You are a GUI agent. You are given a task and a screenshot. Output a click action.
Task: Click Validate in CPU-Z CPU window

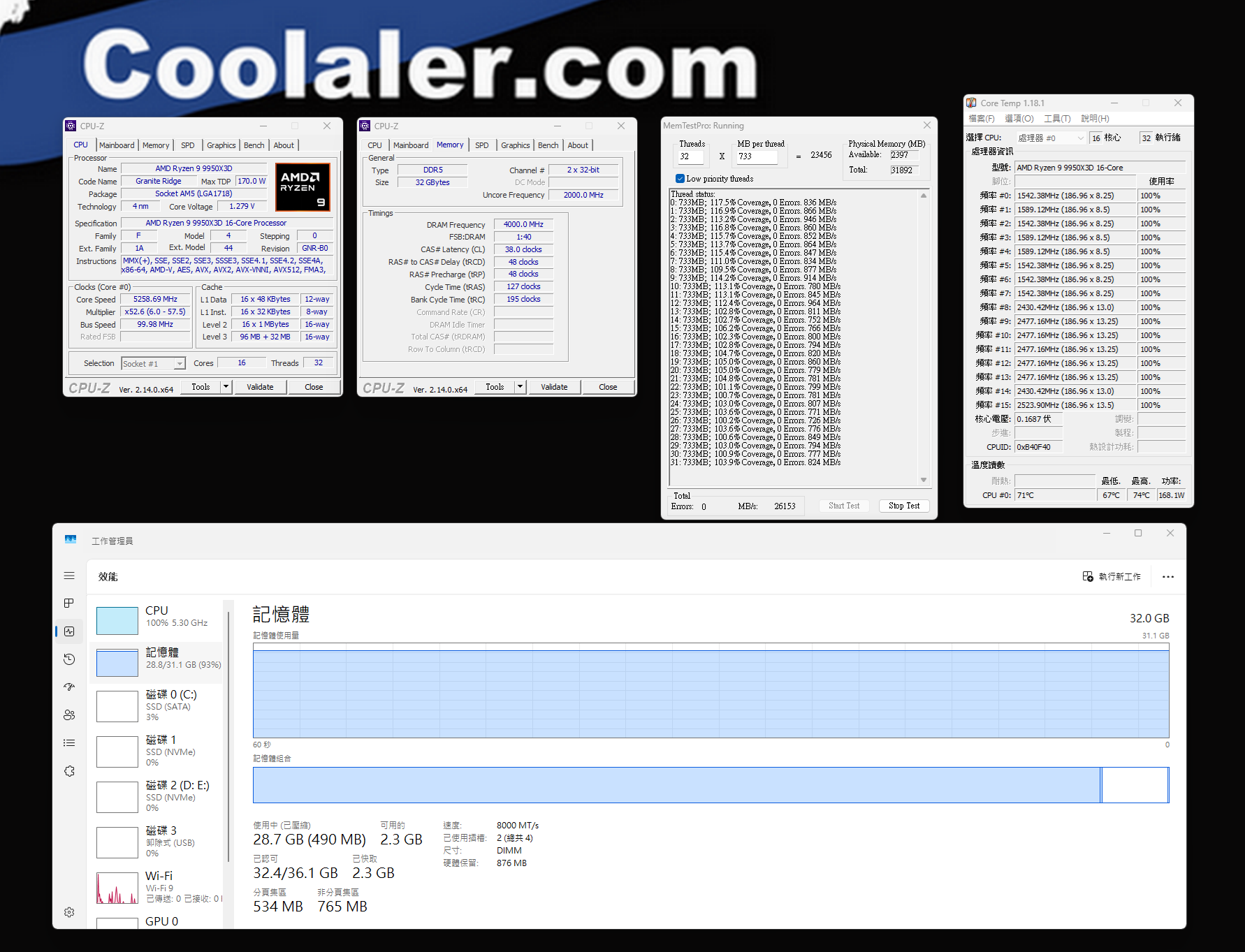pos(260,386)
